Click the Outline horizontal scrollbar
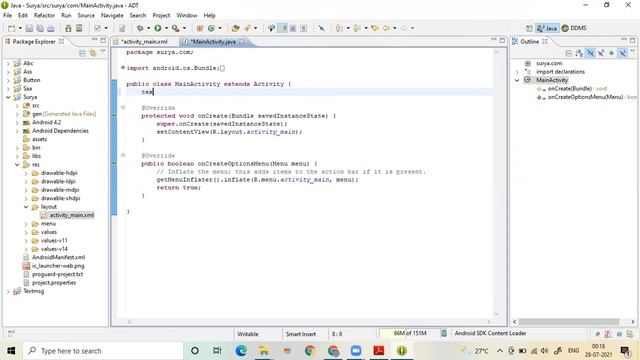 click(569, 322)
